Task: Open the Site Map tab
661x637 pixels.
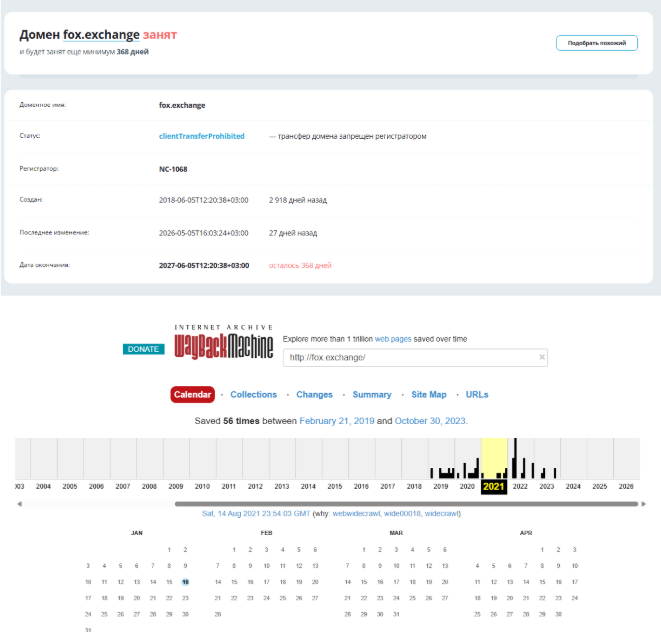Action: click(x=429, y=395)
